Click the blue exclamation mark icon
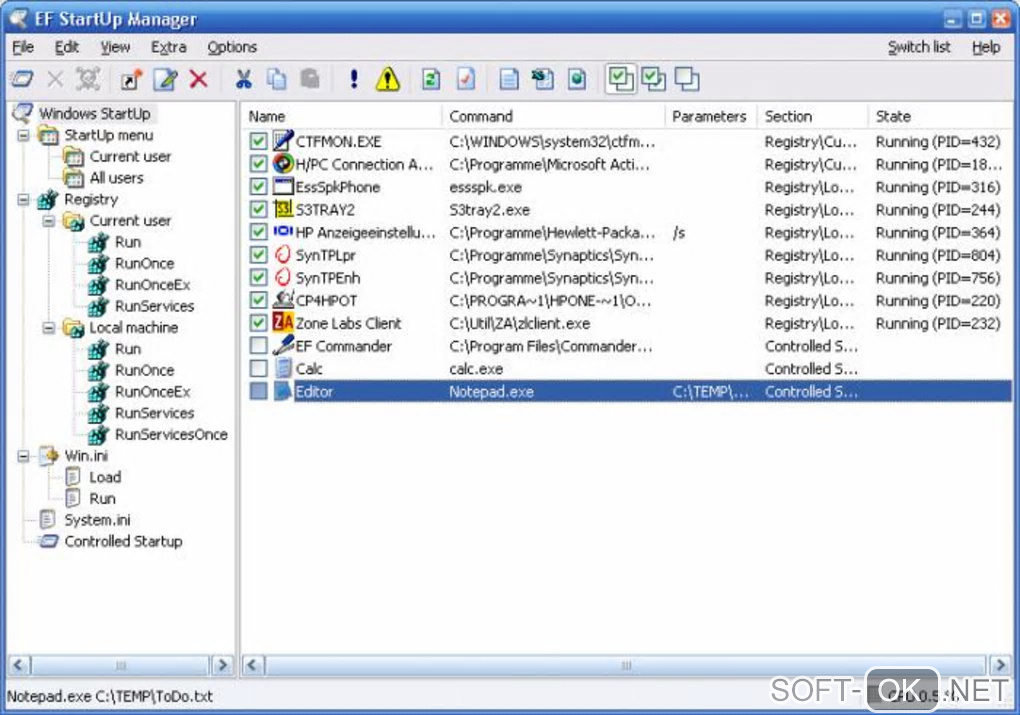Image resolution: width=1020 pixels, height=715 pixels. [353, 79]
